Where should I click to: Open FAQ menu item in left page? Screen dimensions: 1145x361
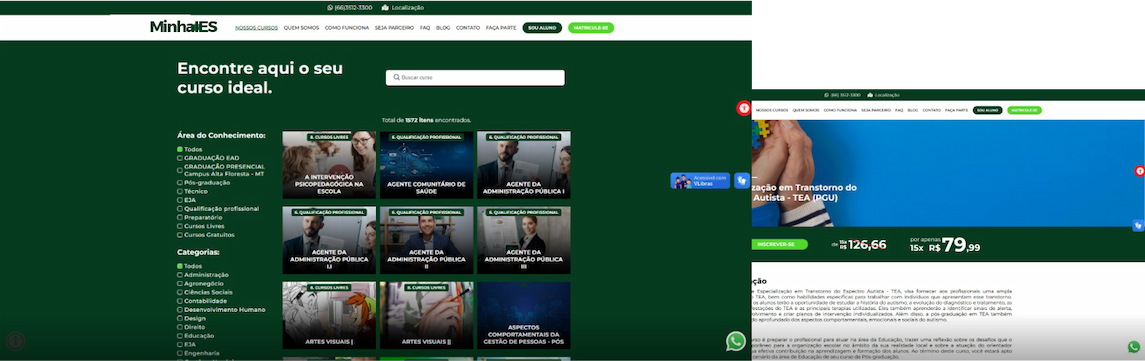(425, 28)
